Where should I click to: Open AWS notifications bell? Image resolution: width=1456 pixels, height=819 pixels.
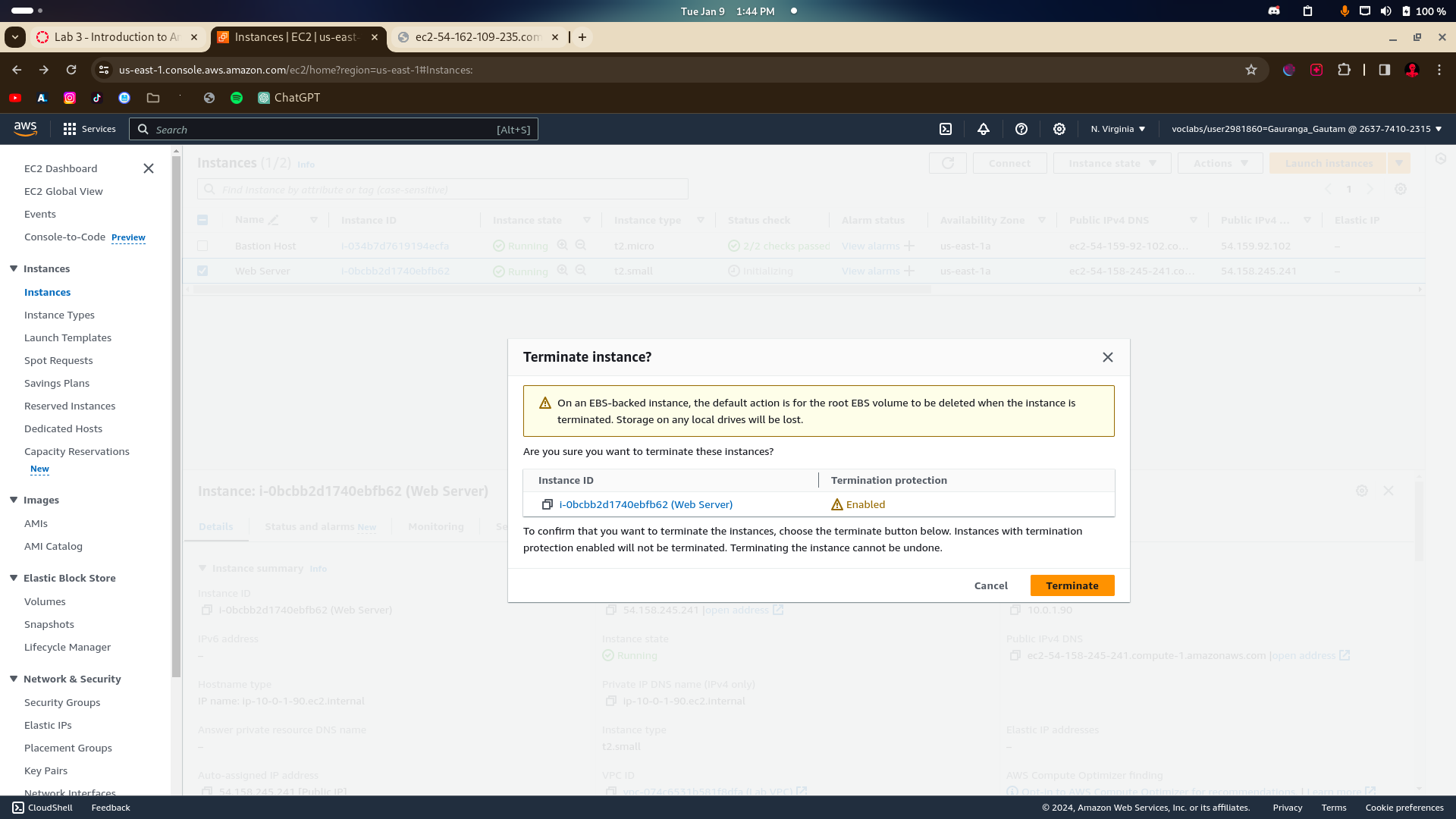[x=984, y=129]
